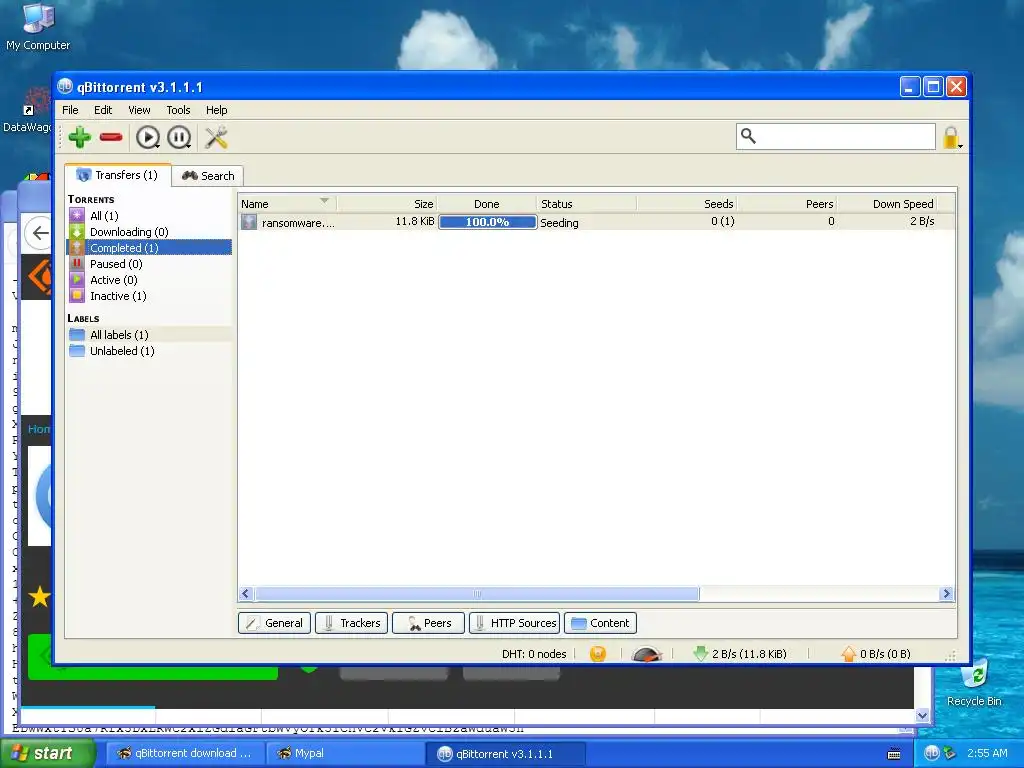Open the Tools menu
Screen dimensions: 1024x768
click(178, 110)
